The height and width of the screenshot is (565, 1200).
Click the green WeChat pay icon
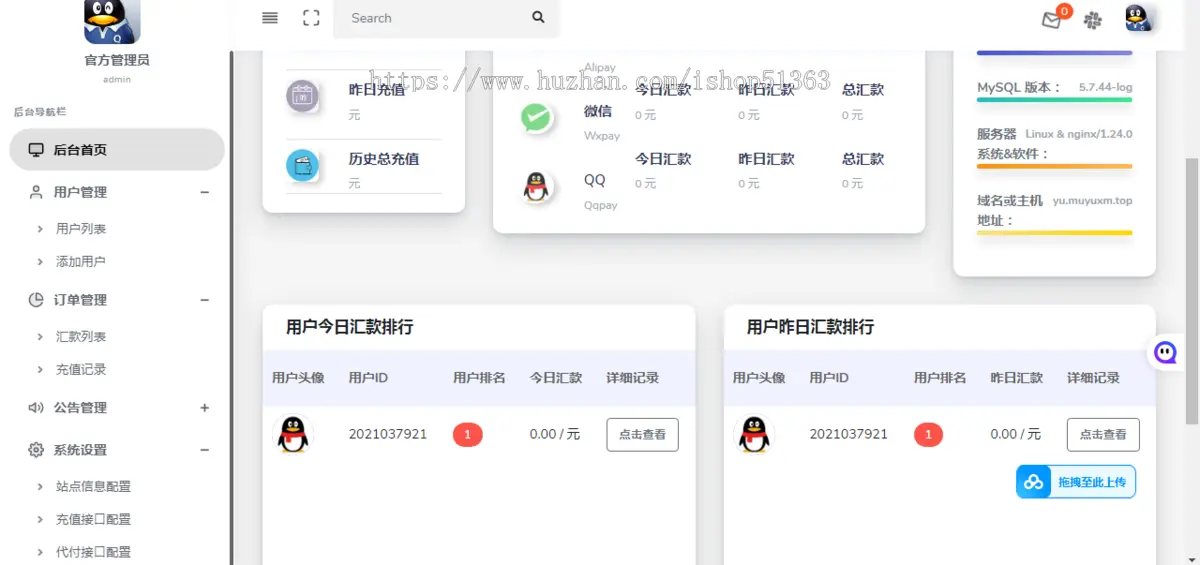(537, 118)
